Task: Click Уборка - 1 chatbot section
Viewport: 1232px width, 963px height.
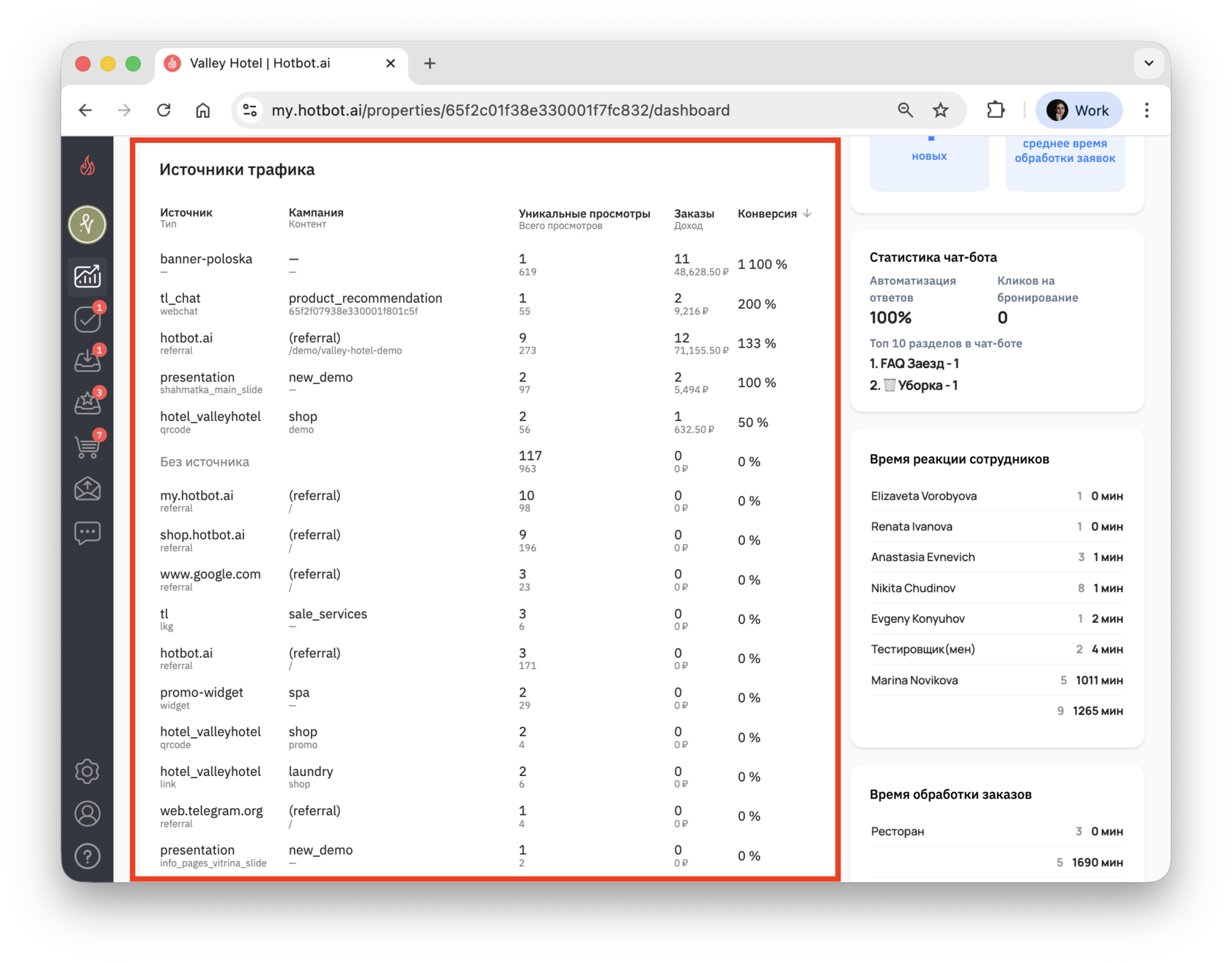Action: (x=914, y=386)
